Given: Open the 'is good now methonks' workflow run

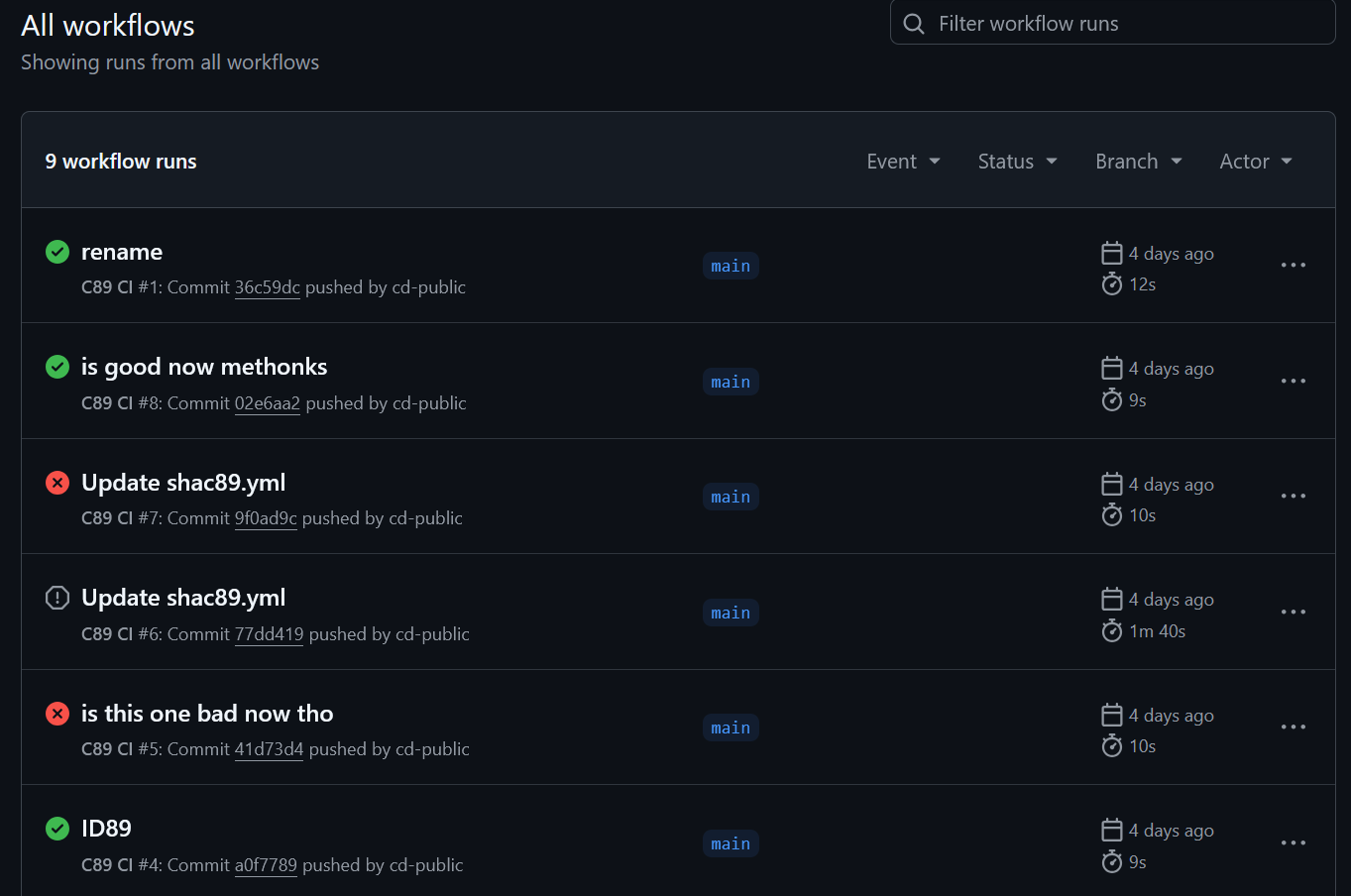Looking at the screenshot, I should [x=204, y=367].
